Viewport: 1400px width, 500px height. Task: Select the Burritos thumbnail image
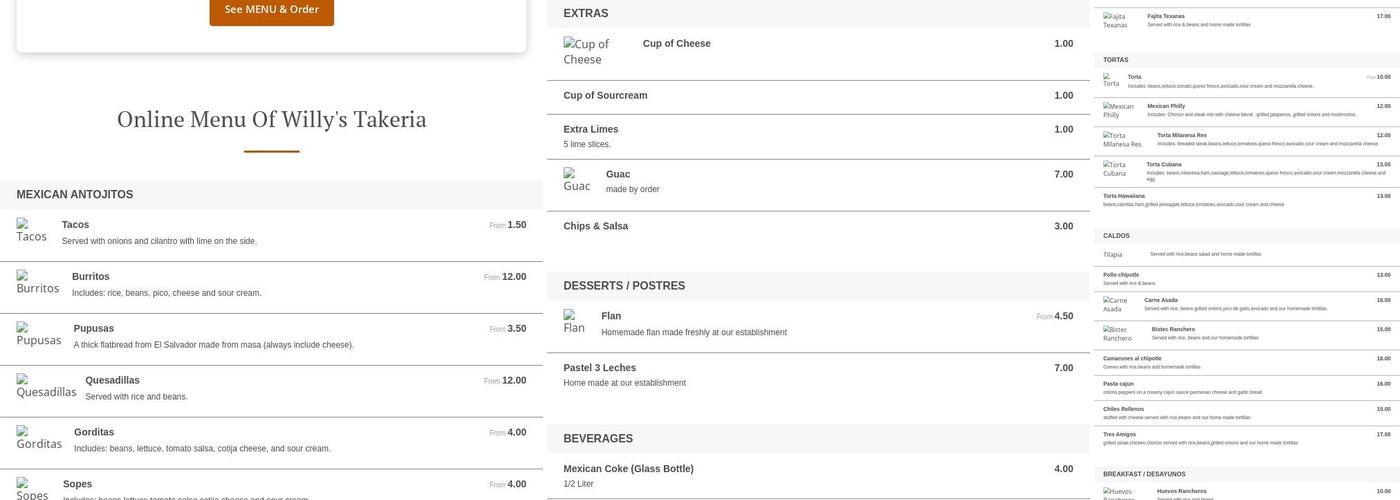(38, 283)
